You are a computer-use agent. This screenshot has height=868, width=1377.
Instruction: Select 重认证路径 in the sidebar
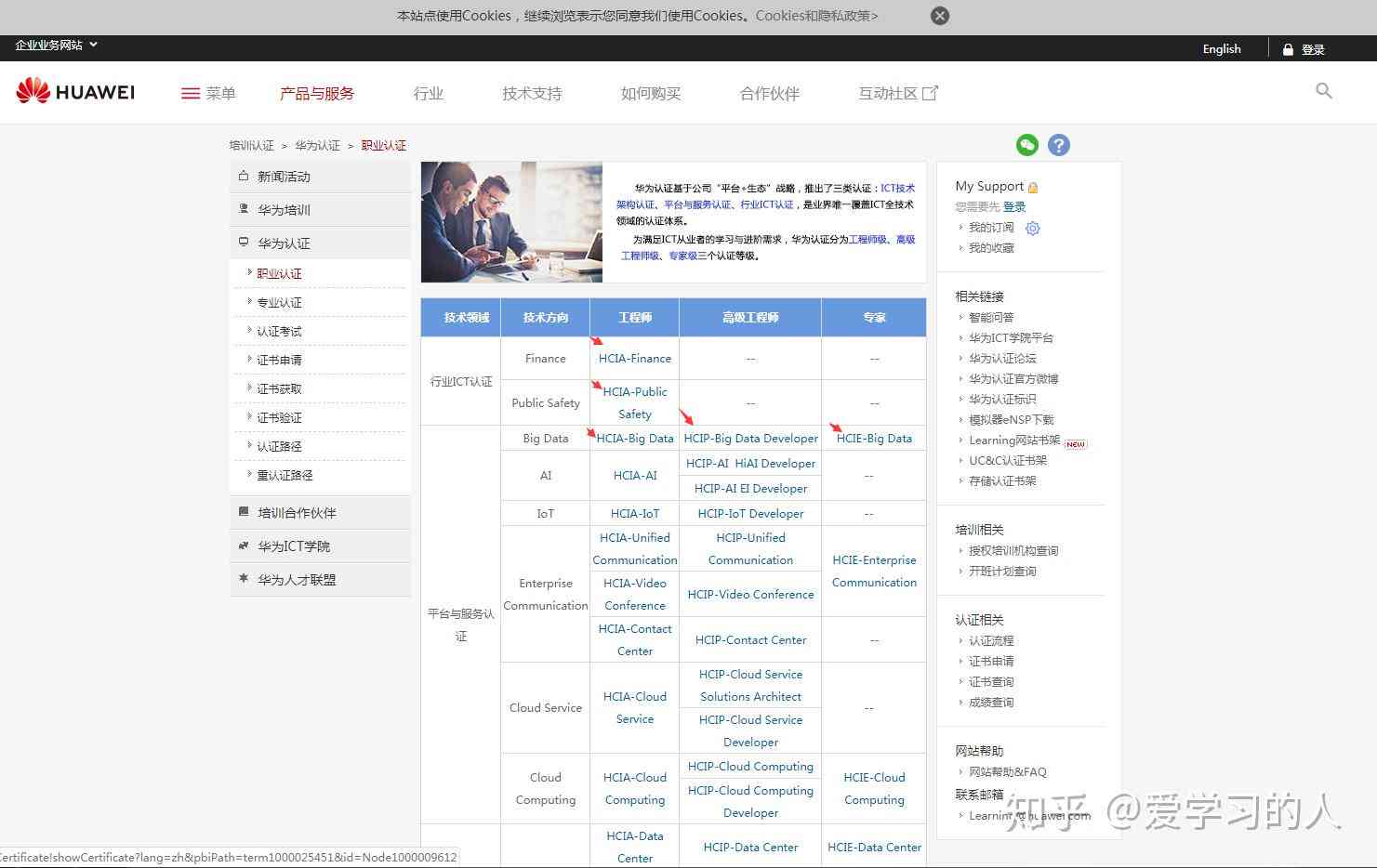click(x=285, y=475)
